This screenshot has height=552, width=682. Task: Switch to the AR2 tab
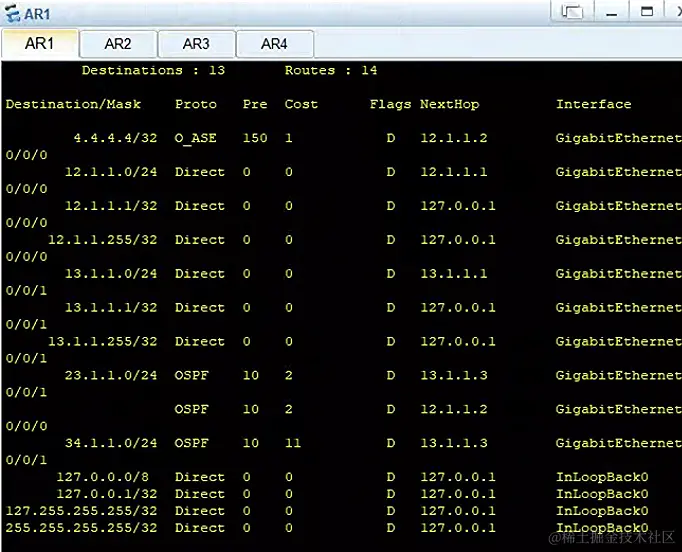tap(118, 44)
